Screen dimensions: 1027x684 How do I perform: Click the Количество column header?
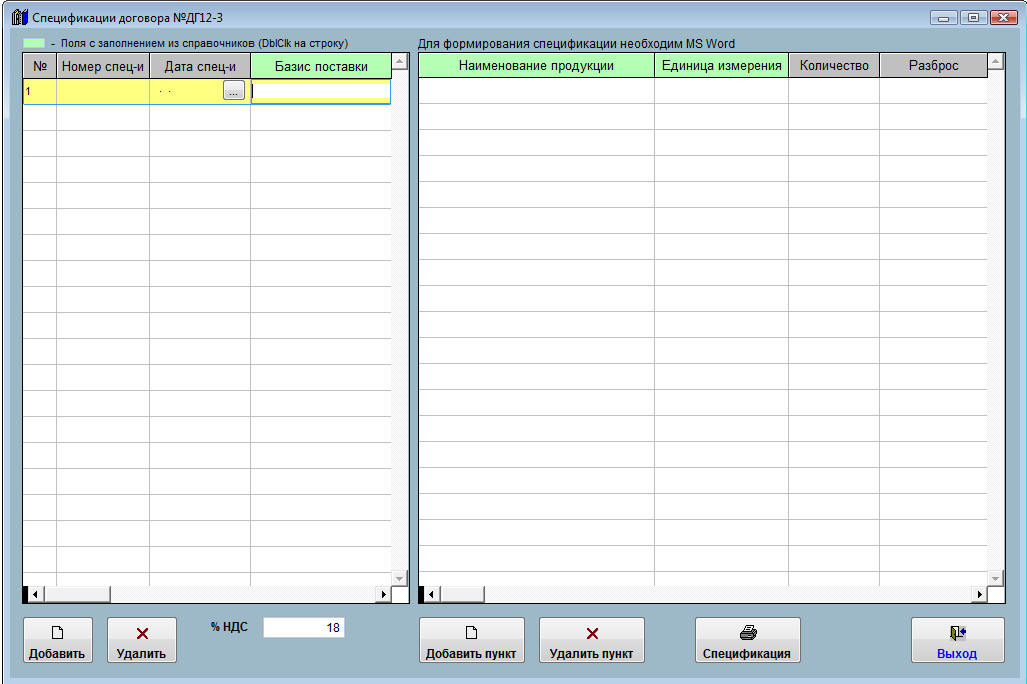pos(834,66)
